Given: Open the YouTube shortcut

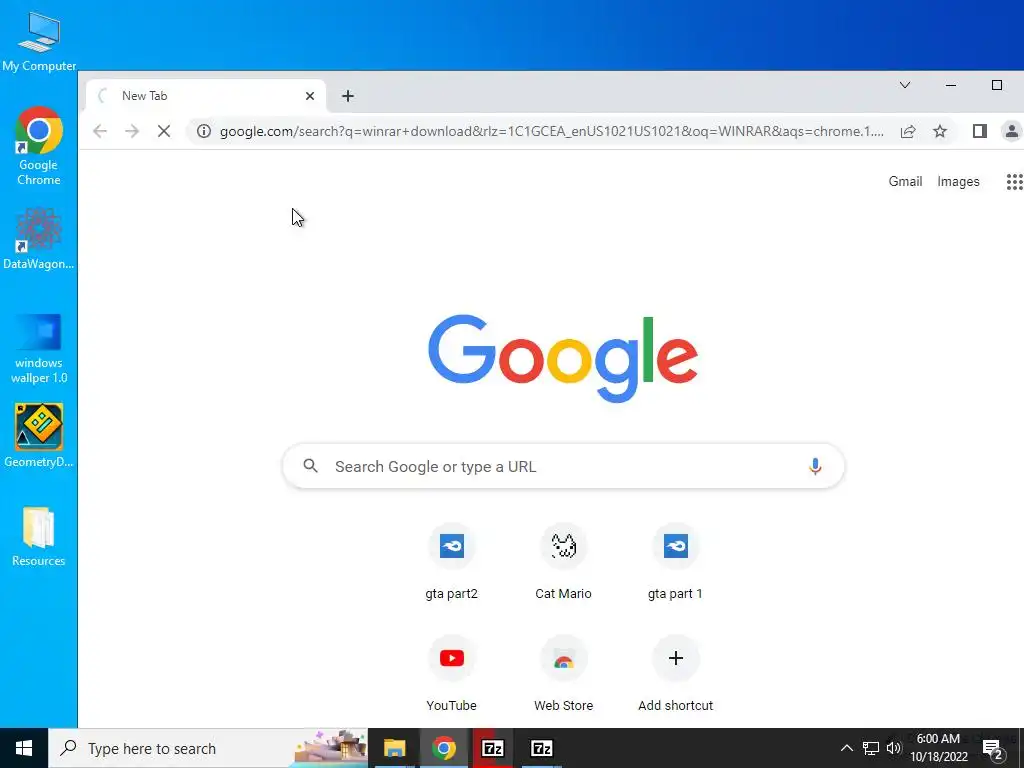Looking at the screenshot, I should (x=451, y=673).
